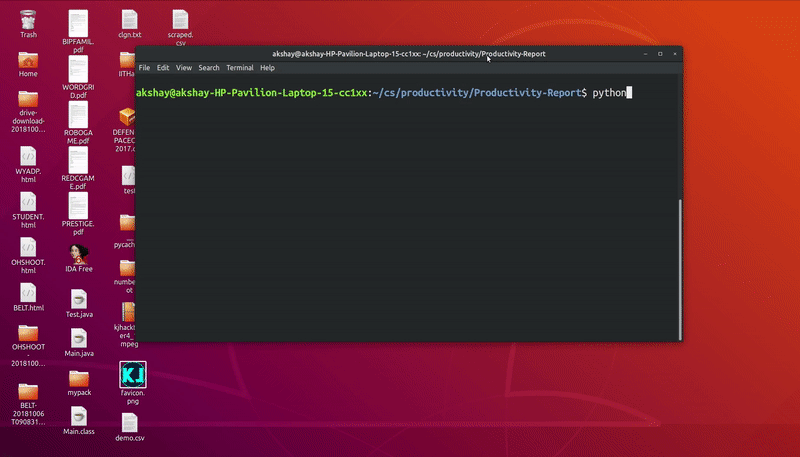
Task: Click the terminal title bar text
Action: [409, 54]
